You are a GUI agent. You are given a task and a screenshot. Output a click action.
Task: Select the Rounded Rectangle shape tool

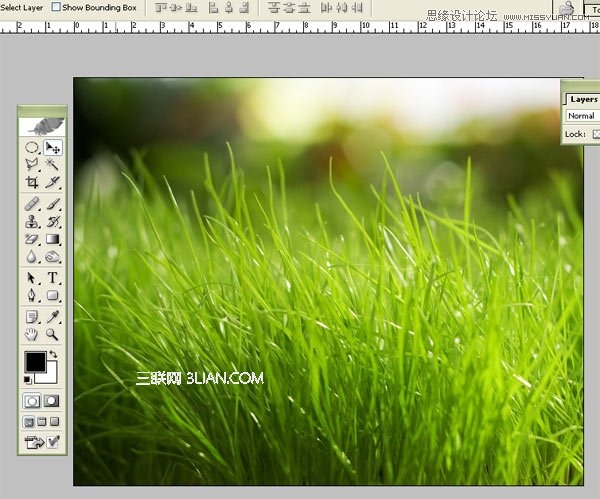click(x=53, y=295)
